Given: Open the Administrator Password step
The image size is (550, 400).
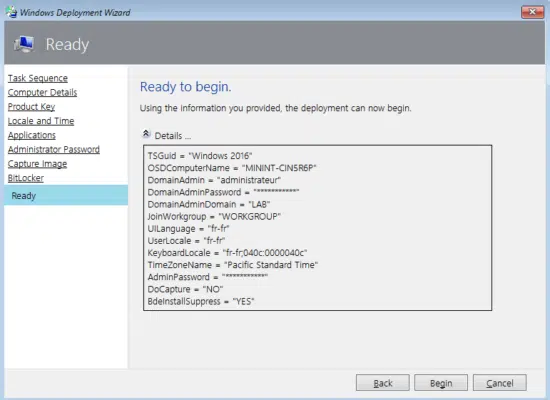Looking at the screenshot, I should (x=54, y=149).
